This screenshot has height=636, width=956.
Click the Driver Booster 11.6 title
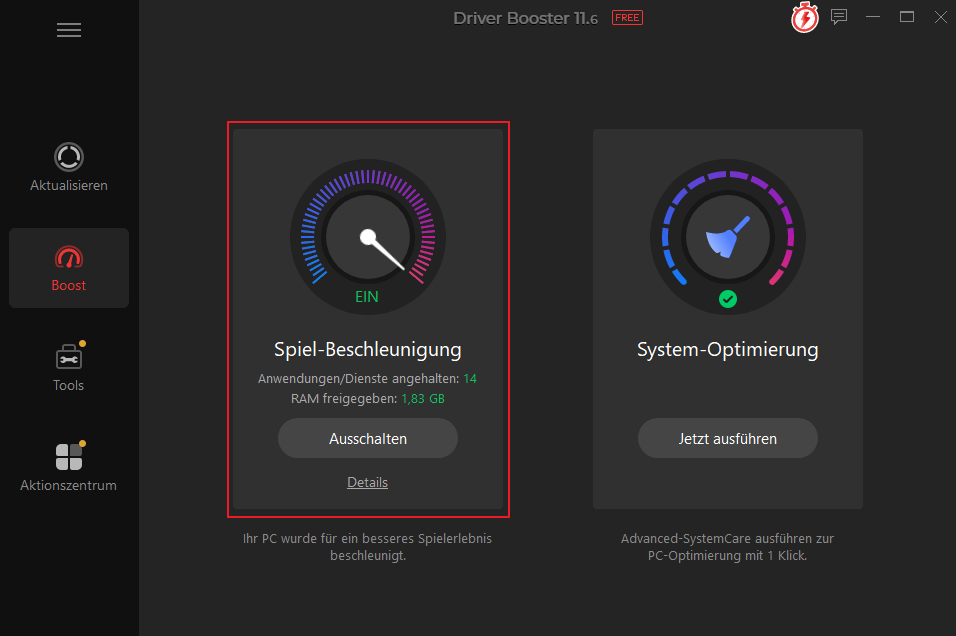tap(526, 18)
